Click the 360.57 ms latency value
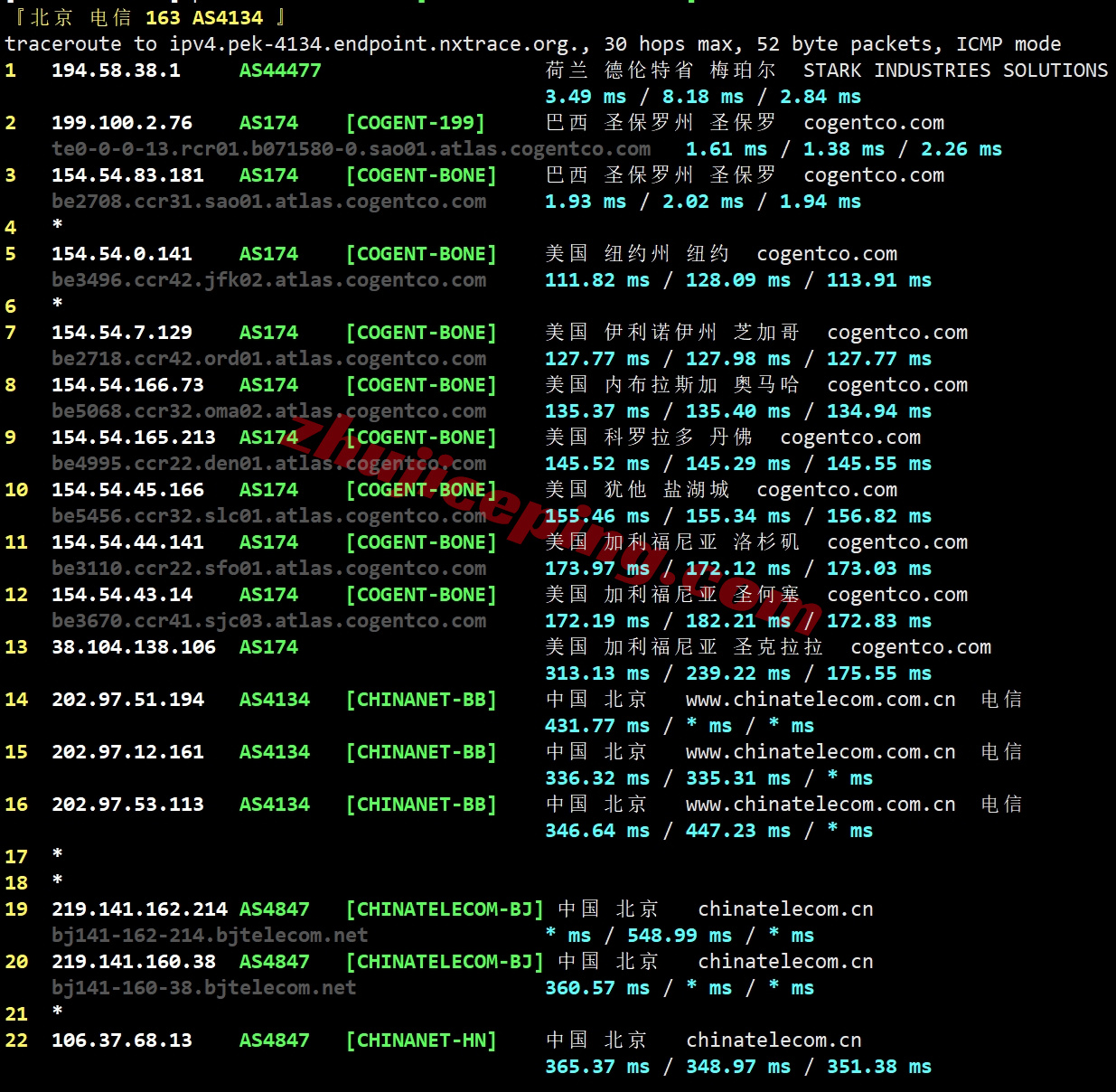This screenshot has height=1092, width=1116. click(597, 987)
